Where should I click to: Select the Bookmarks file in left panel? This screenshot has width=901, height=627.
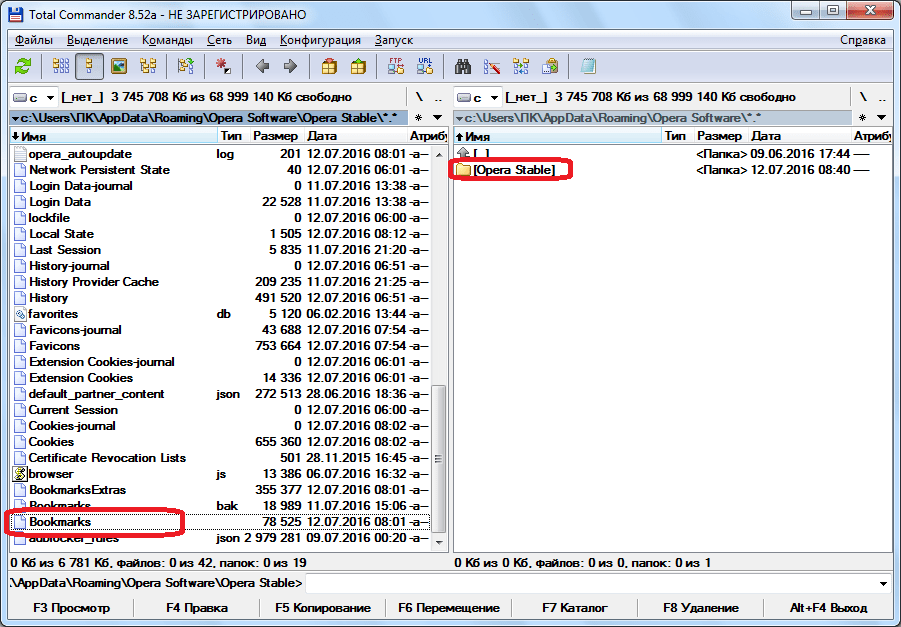(60, 522)
